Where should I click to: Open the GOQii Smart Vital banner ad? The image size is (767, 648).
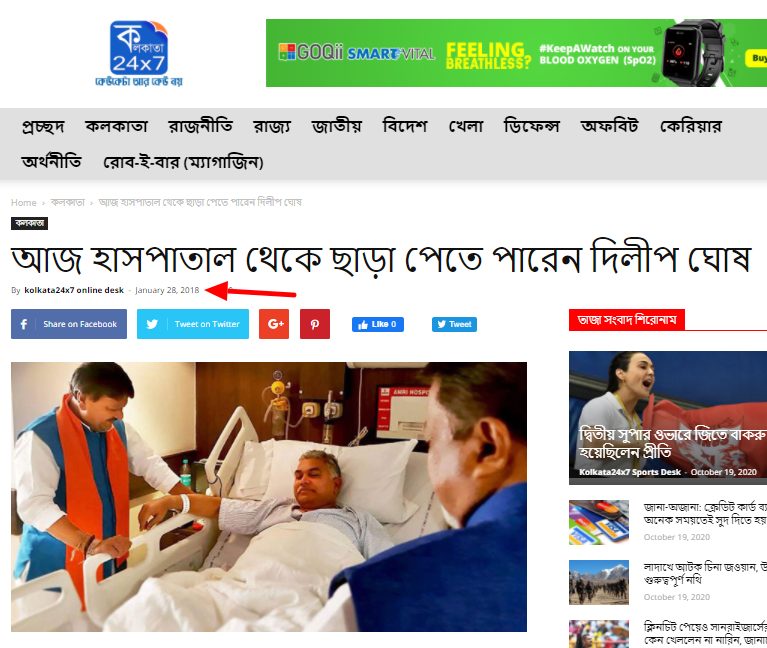click(x=517, y=53)
